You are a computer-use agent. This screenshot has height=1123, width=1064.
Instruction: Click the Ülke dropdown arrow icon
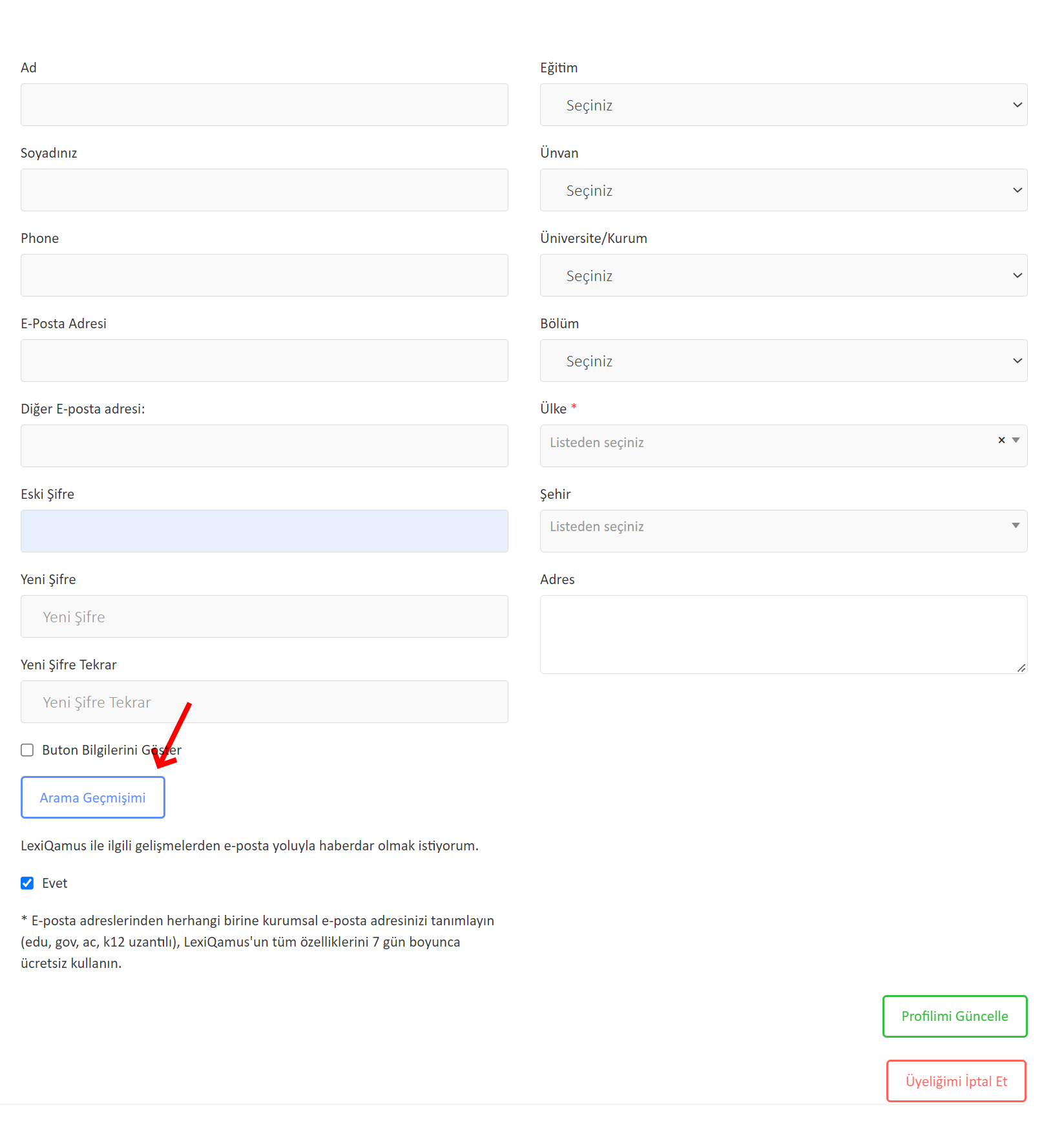(x=1016, y=440)
